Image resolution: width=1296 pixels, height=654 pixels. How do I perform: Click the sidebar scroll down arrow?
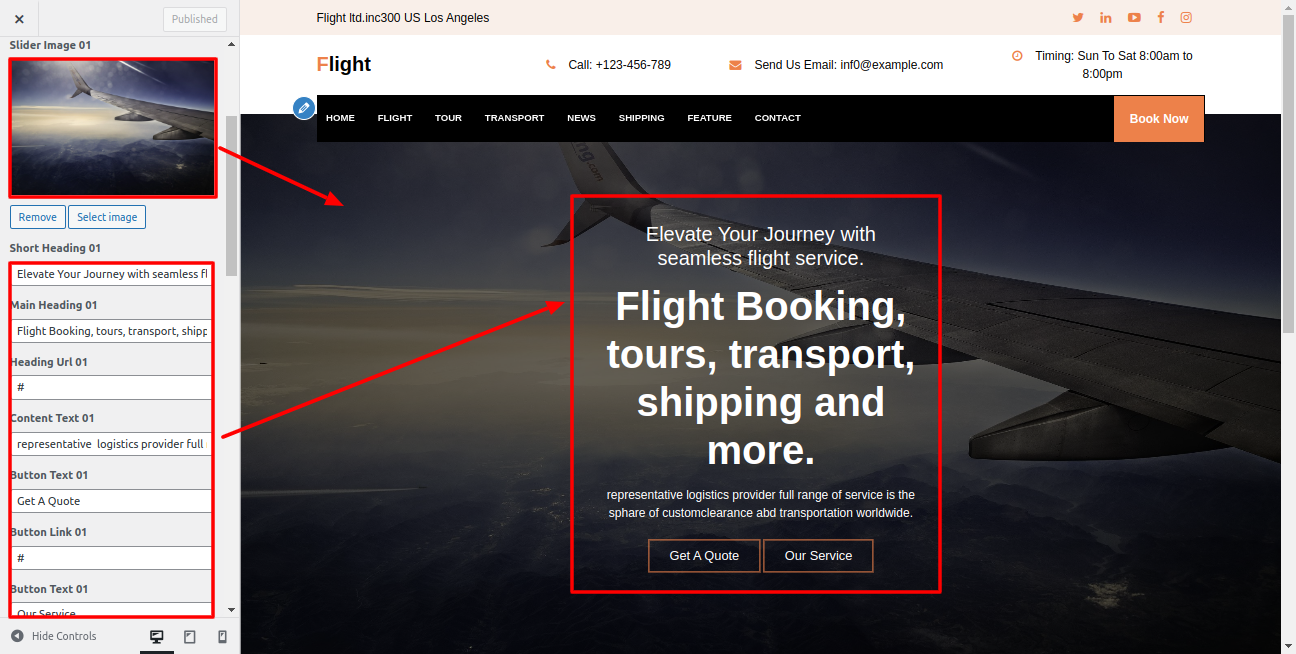tap(232, 609)
